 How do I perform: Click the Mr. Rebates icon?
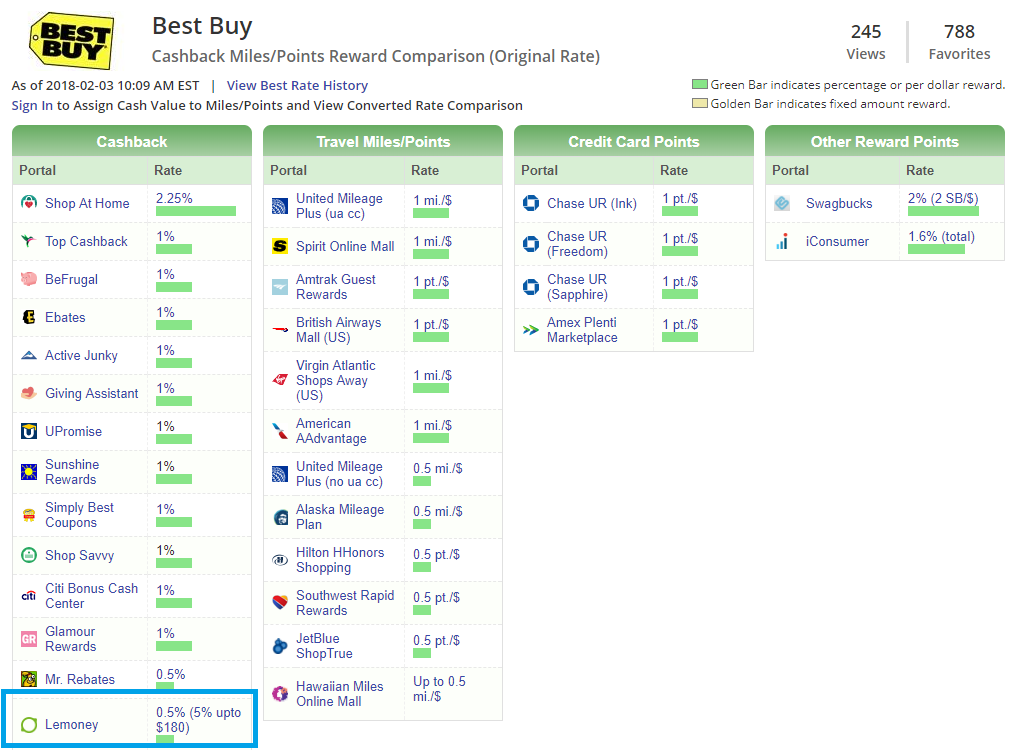click(29, 679)
